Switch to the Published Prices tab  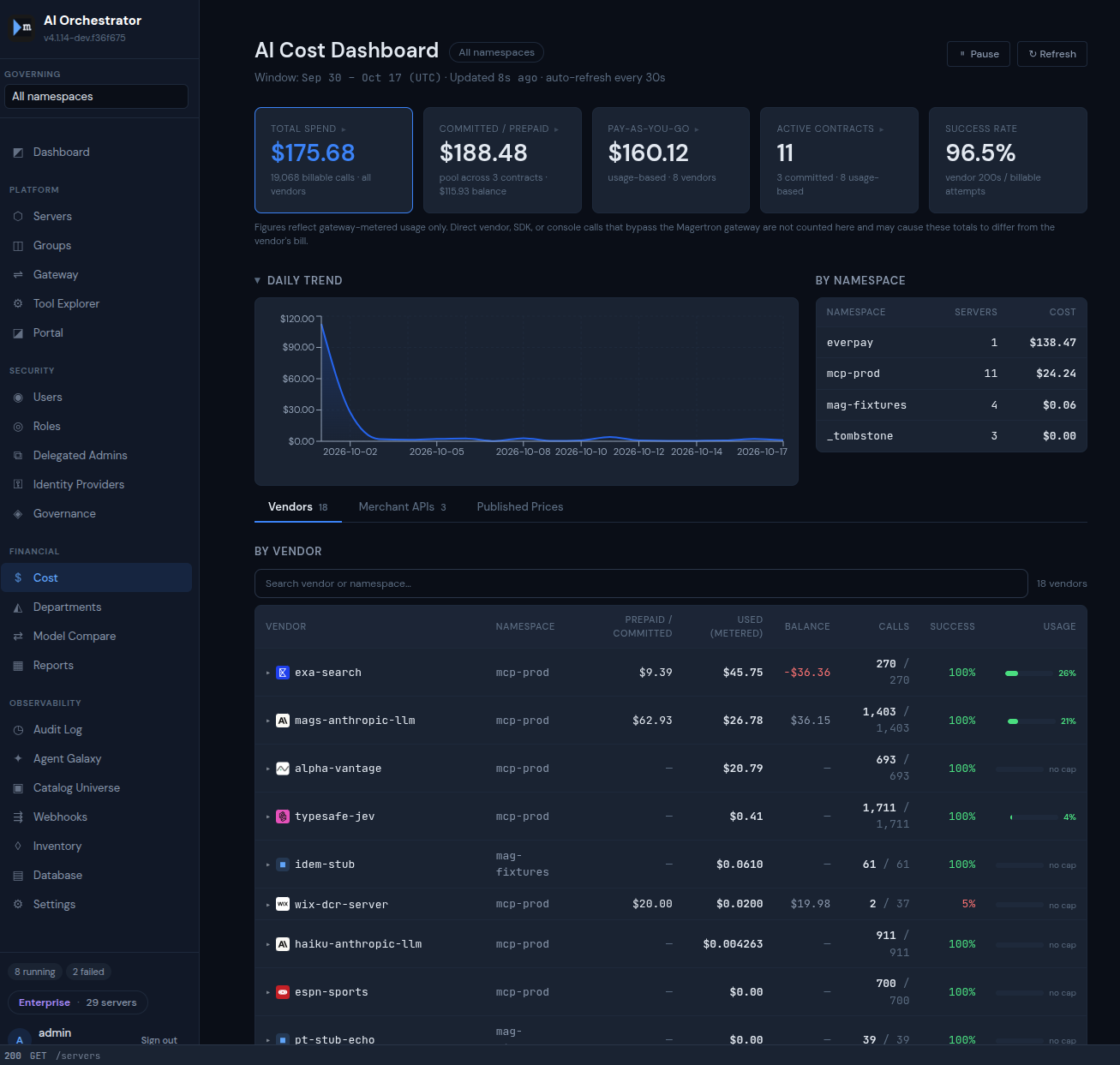[x=520, y=507]
